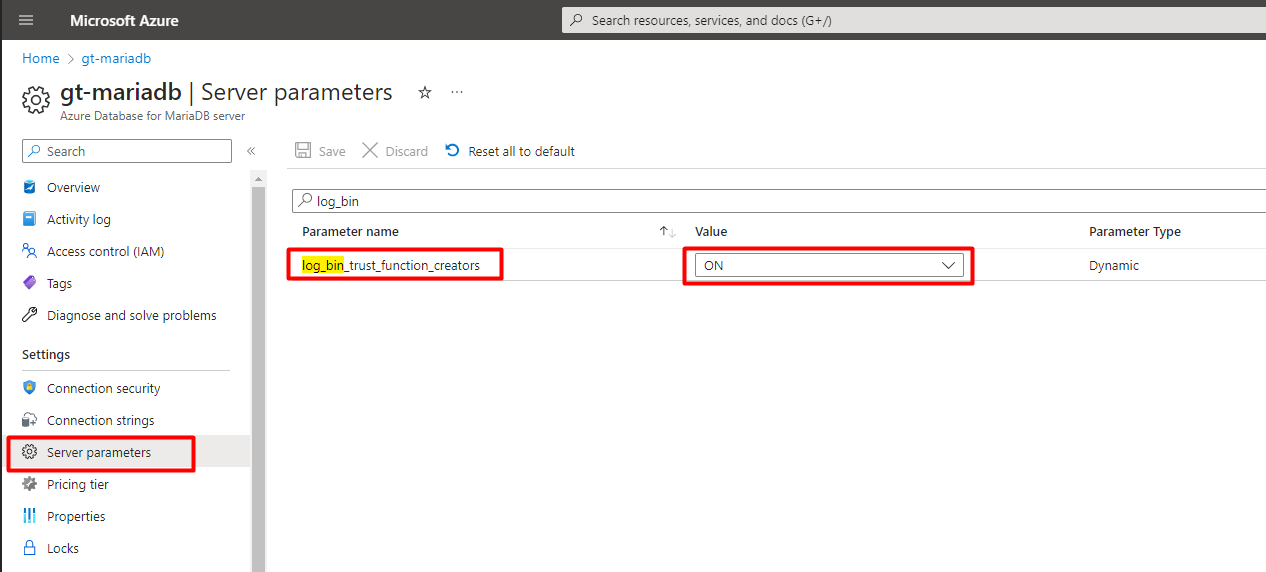Open Tags in the sidebar

59,283
